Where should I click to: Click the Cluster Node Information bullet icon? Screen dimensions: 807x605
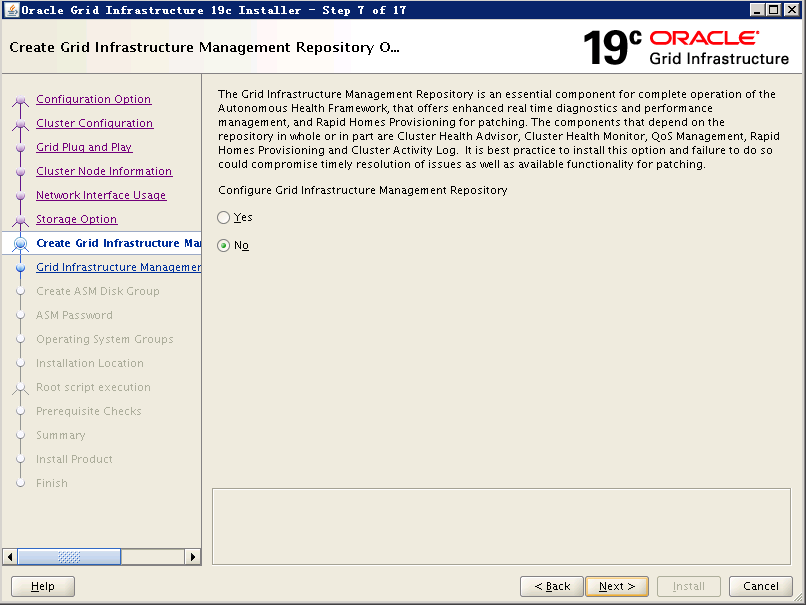[21, 172]
